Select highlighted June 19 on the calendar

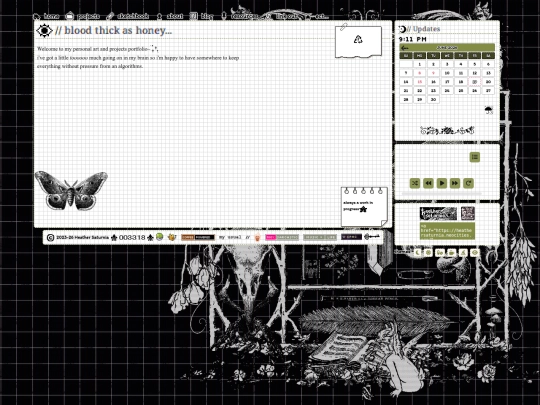[x=475, y=82]
